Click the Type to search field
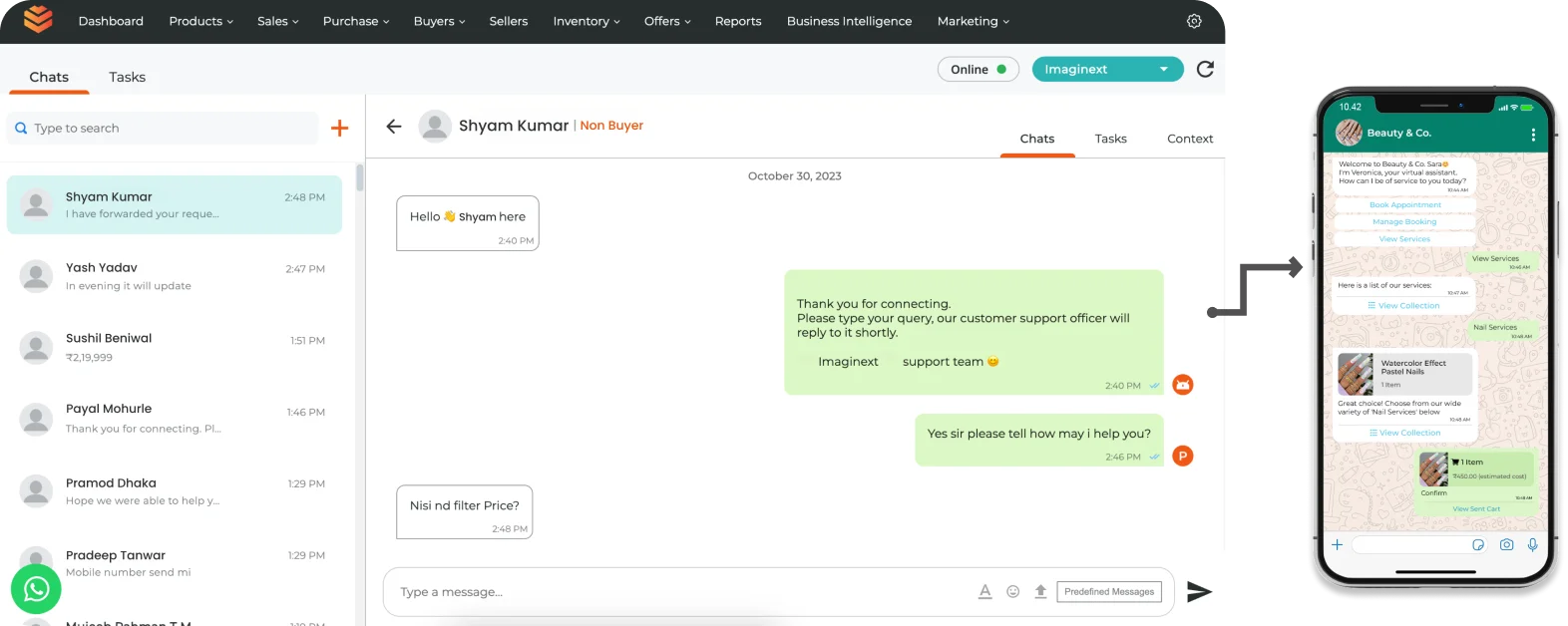 coord(163,128)
